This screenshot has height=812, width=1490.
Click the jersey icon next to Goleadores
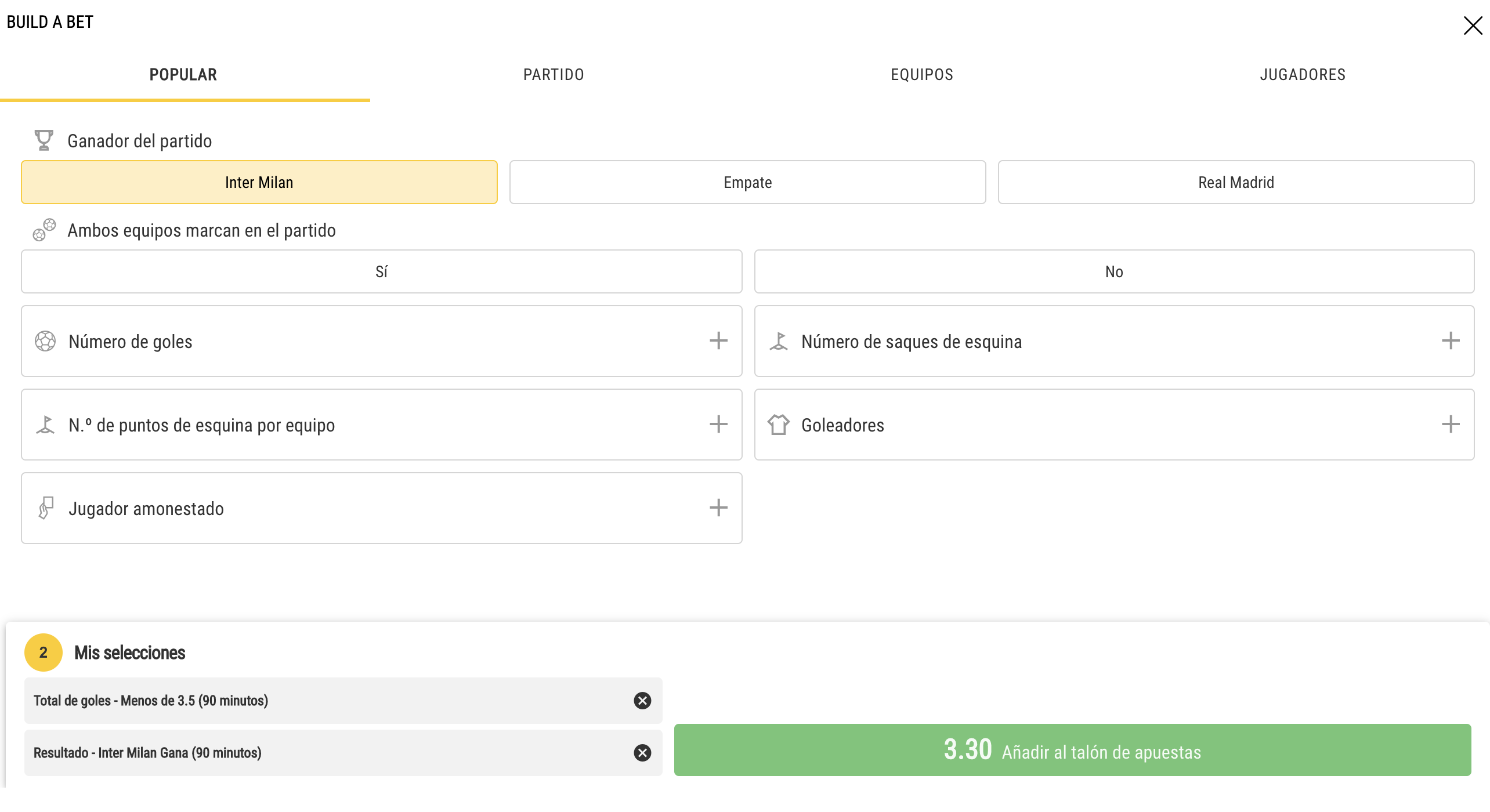(x=779, y=425)
